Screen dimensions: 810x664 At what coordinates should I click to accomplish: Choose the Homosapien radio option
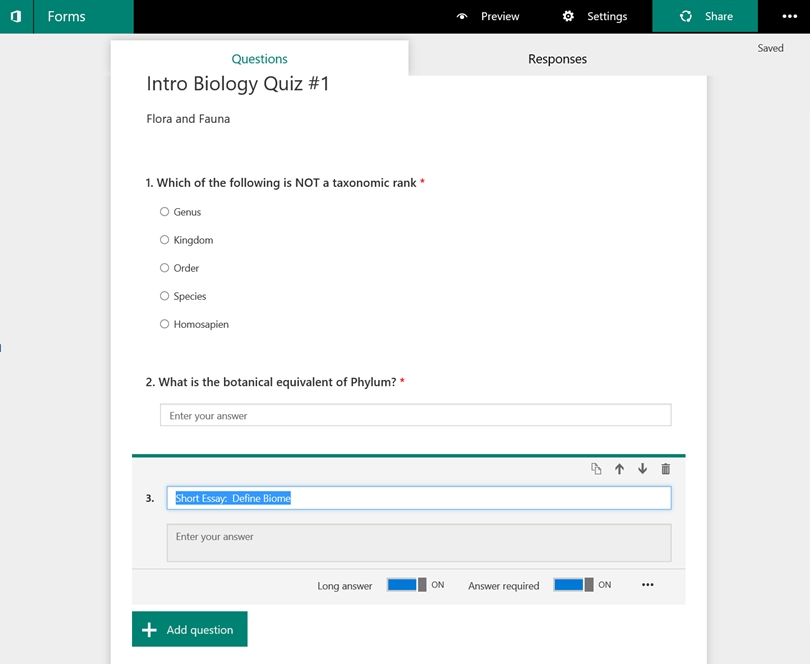165,324
